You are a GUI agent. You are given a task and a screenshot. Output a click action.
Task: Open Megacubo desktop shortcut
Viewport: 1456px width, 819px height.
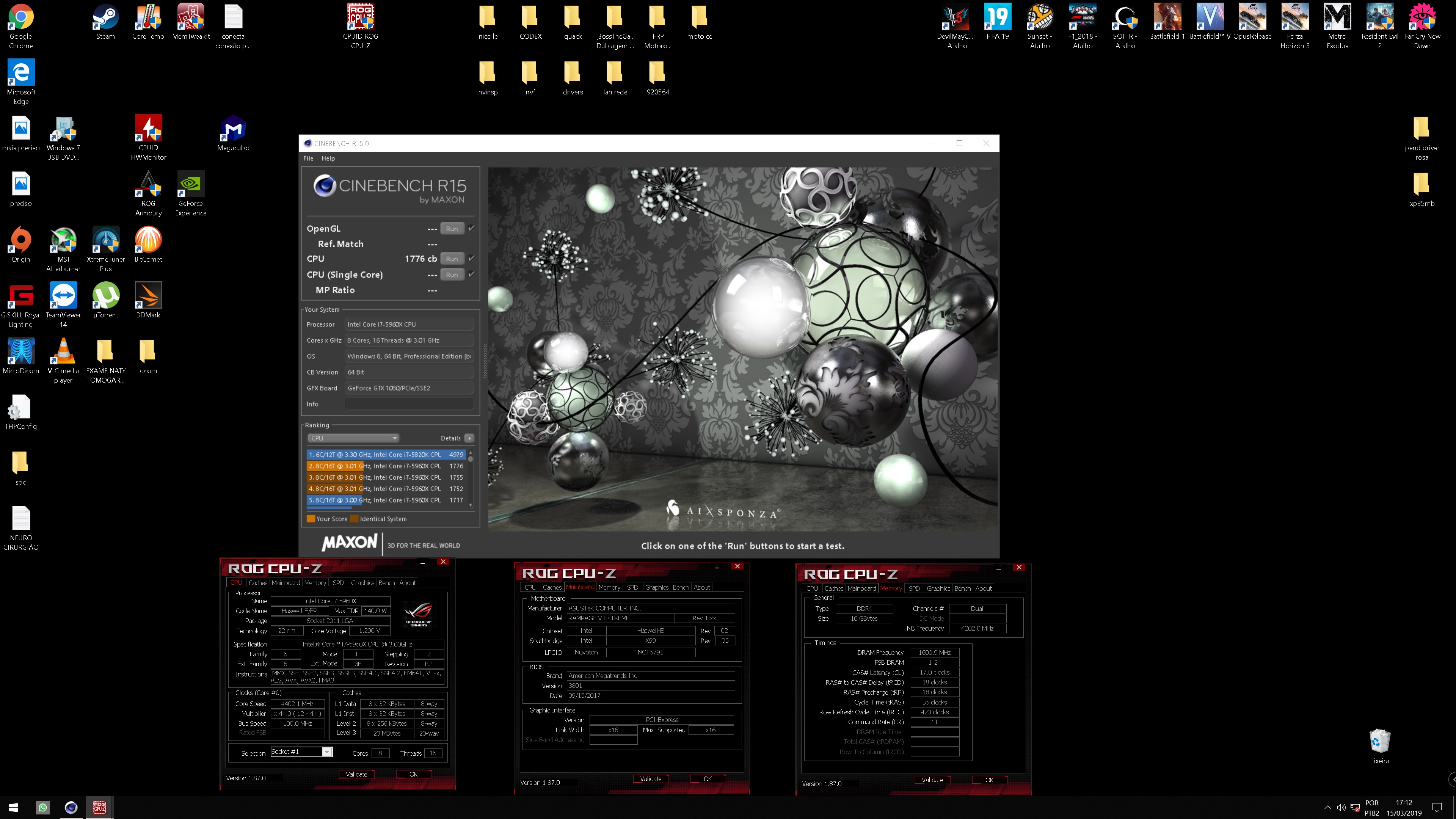[x=233, y=133]
